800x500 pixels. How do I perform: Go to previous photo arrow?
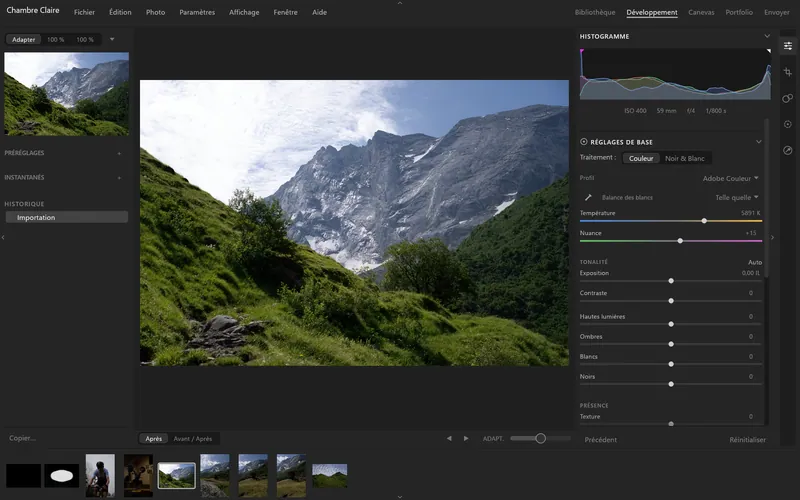(x=449, y=438)
